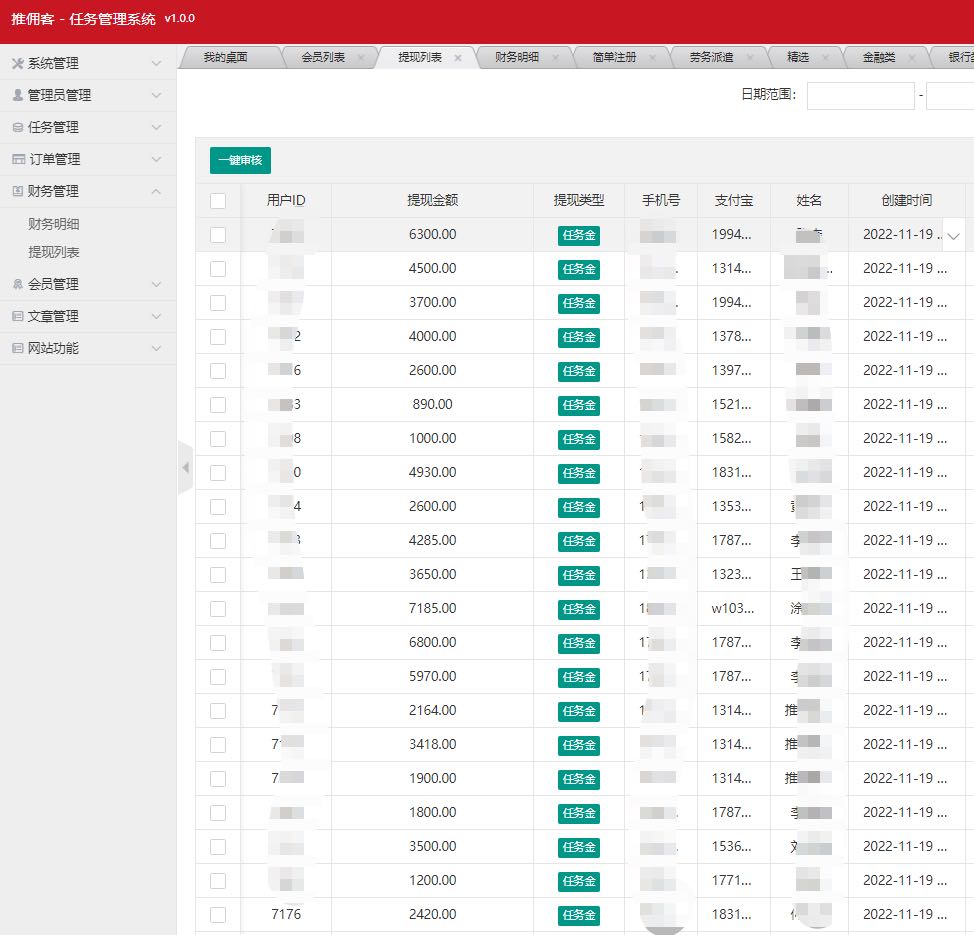Open 提现列表 link in the sidebar
Image resolution: width=974 pixels, height=935 pixels.
[54, 252]
